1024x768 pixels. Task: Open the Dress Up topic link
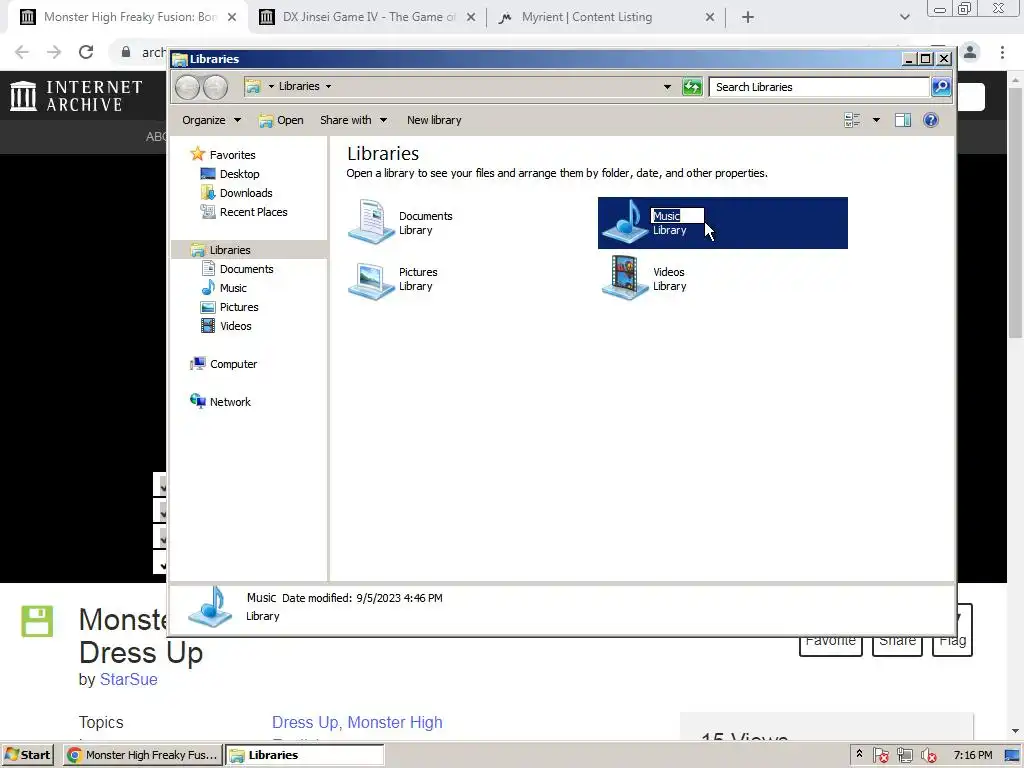tap(305, 722)
